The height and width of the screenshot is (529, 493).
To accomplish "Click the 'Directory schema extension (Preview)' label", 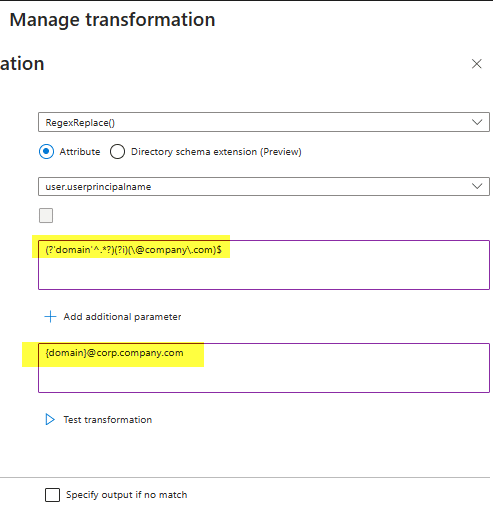I will click(216, 152).
